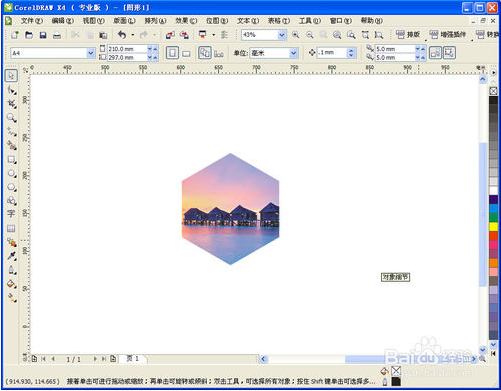Select the Pick tool in toolbox

pyautogui.click(x=11, y=76)
